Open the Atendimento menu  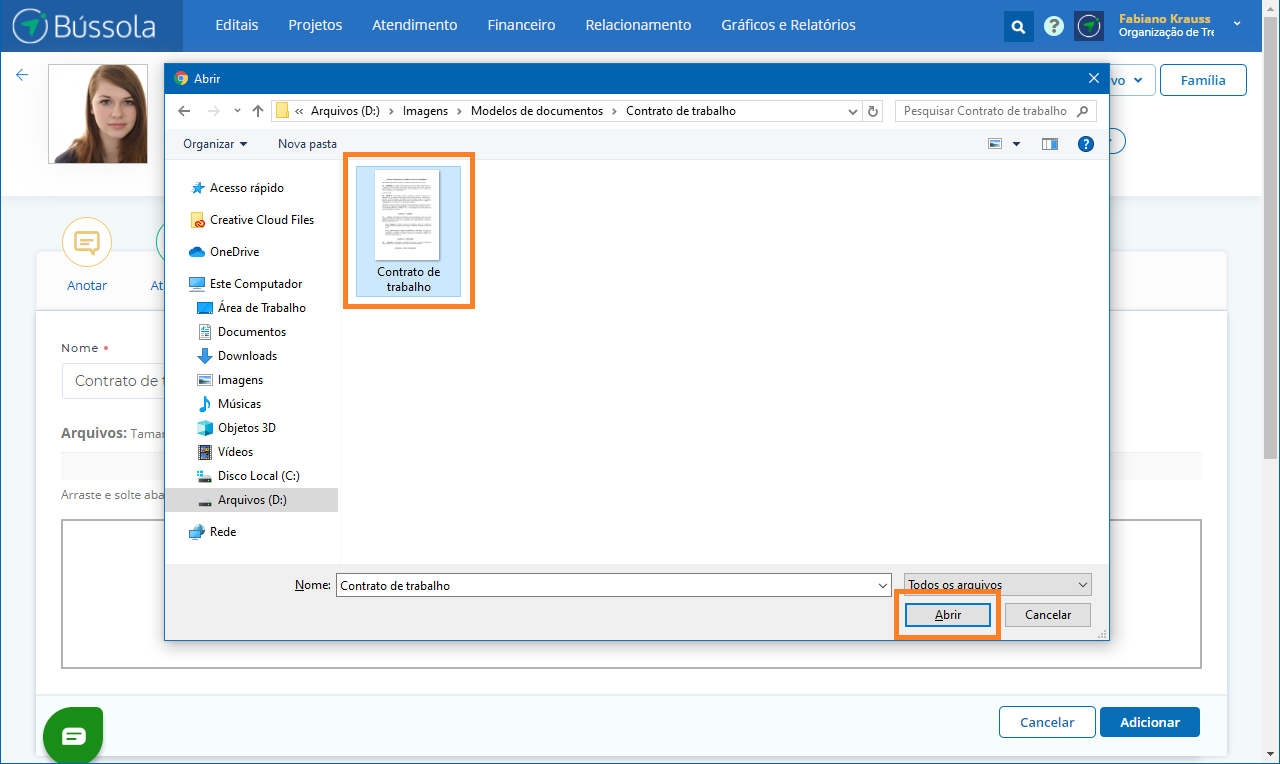pos(415,25)
